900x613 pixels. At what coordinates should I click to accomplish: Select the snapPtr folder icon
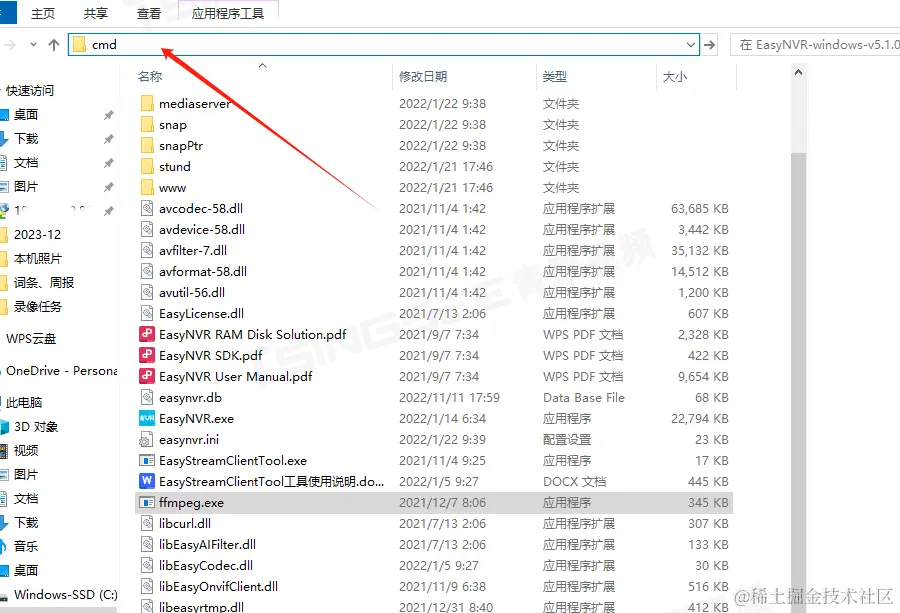[147, 146]
